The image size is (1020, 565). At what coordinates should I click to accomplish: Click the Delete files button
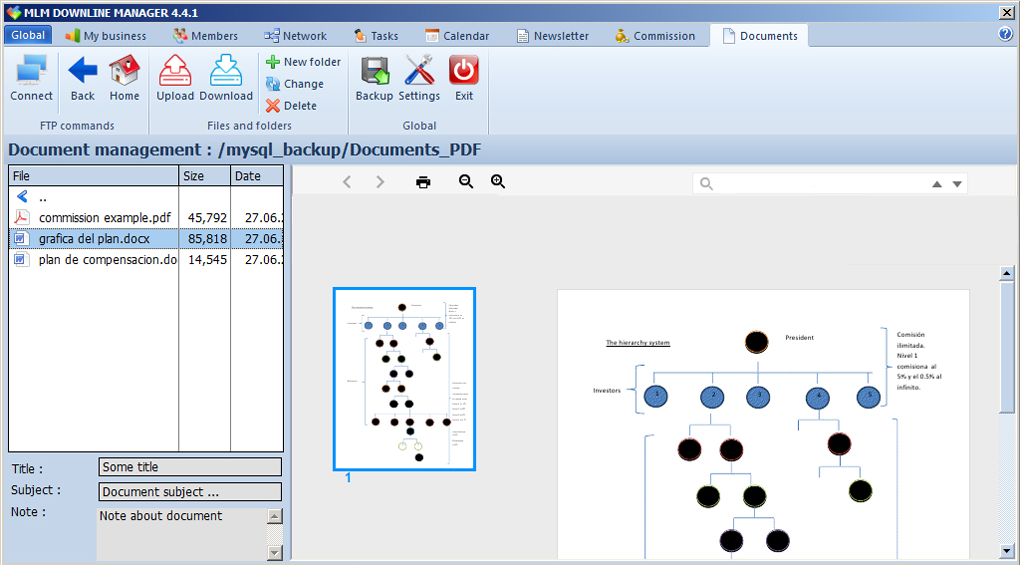291,106
